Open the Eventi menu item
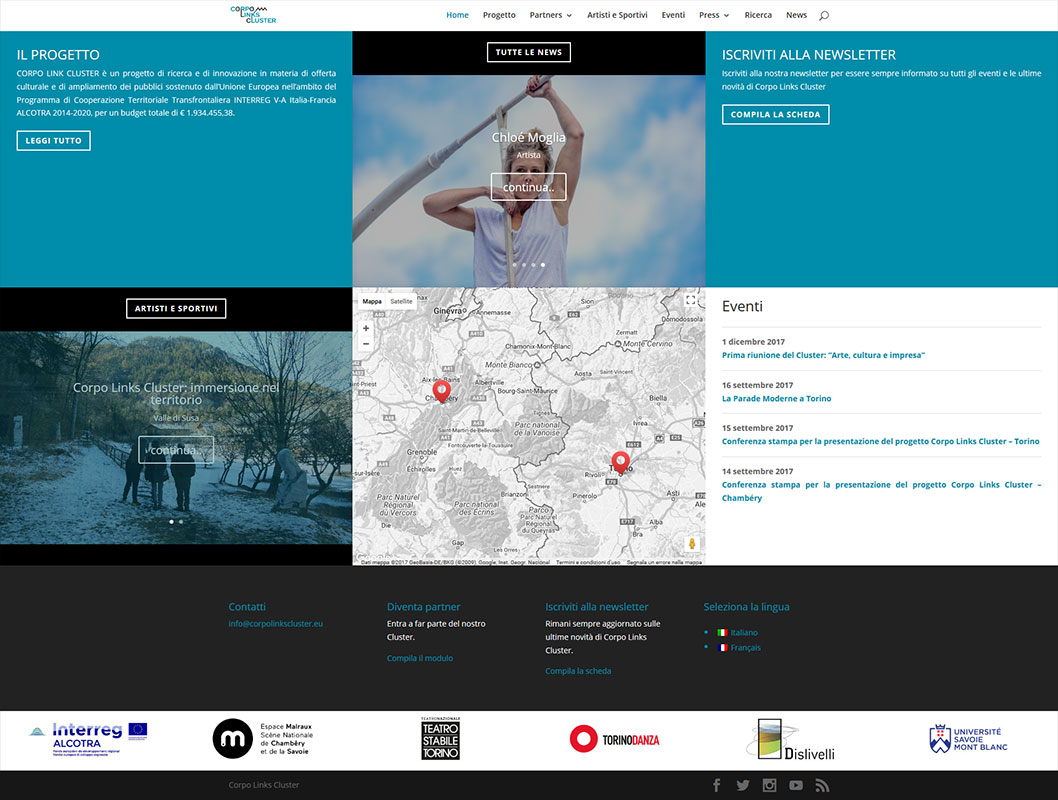The width and height of the screenshot is (1058, 800). click(673, 15)
